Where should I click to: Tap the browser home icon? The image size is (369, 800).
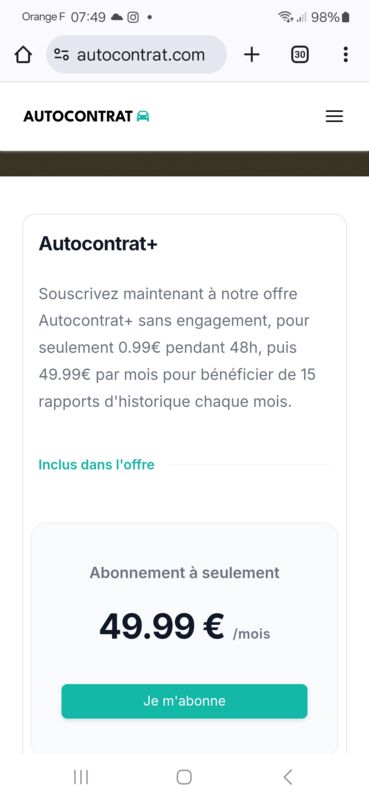click(23, 55)
